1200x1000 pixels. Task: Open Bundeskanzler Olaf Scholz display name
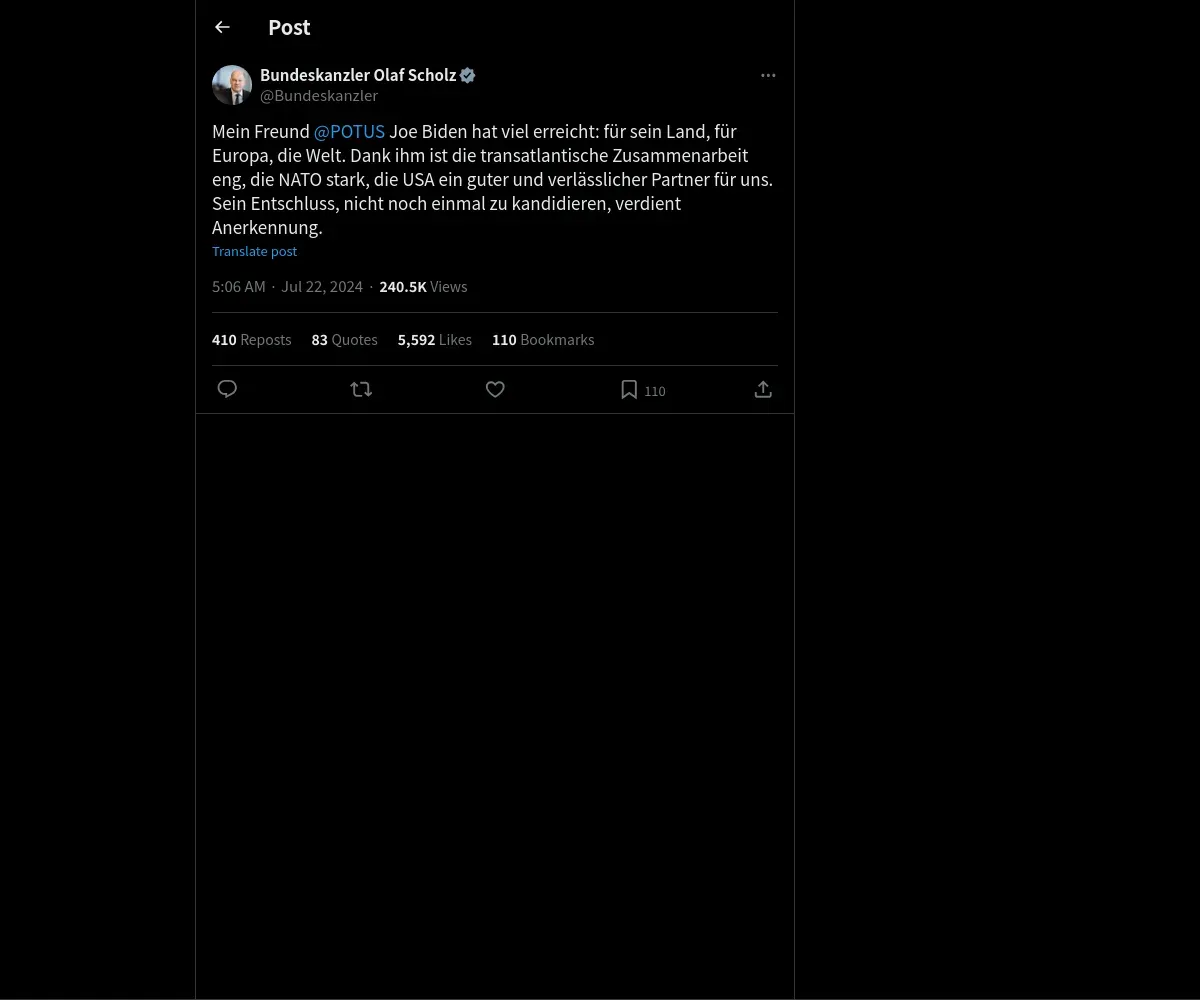pos(357,76)
